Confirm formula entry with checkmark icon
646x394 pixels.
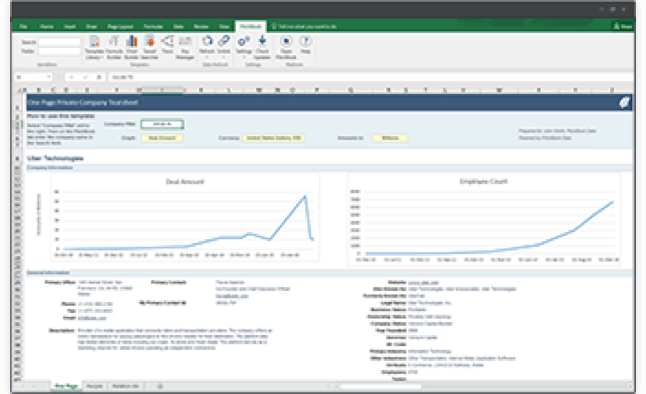click(85, 77)
